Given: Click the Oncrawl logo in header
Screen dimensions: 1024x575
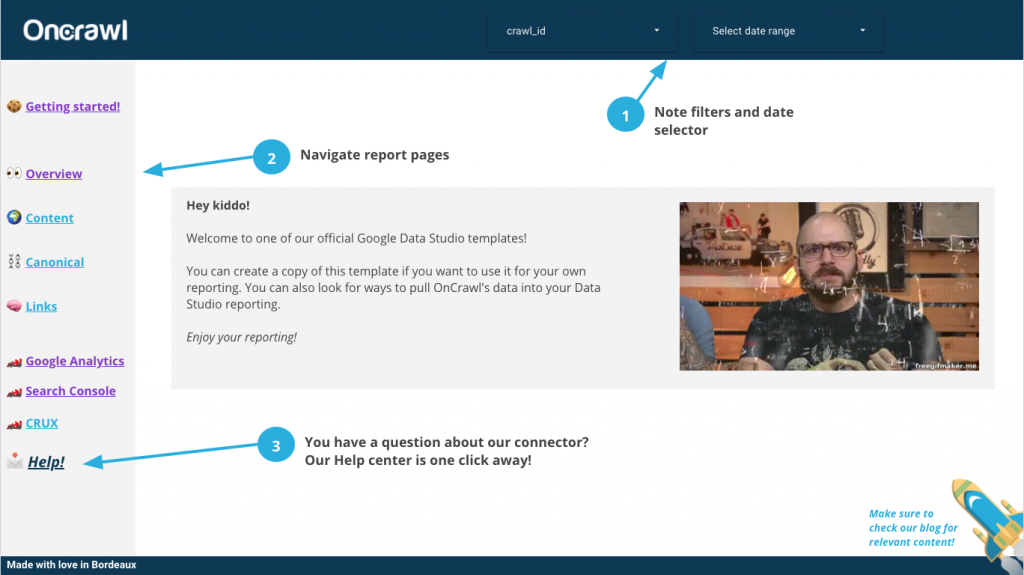Looking at the screenshot, I should [x=75, y=30].
